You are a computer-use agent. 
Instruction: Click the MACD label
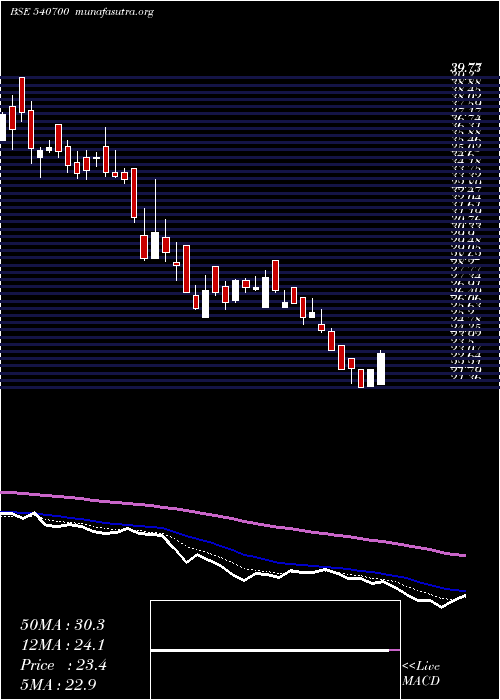point(421,681)
